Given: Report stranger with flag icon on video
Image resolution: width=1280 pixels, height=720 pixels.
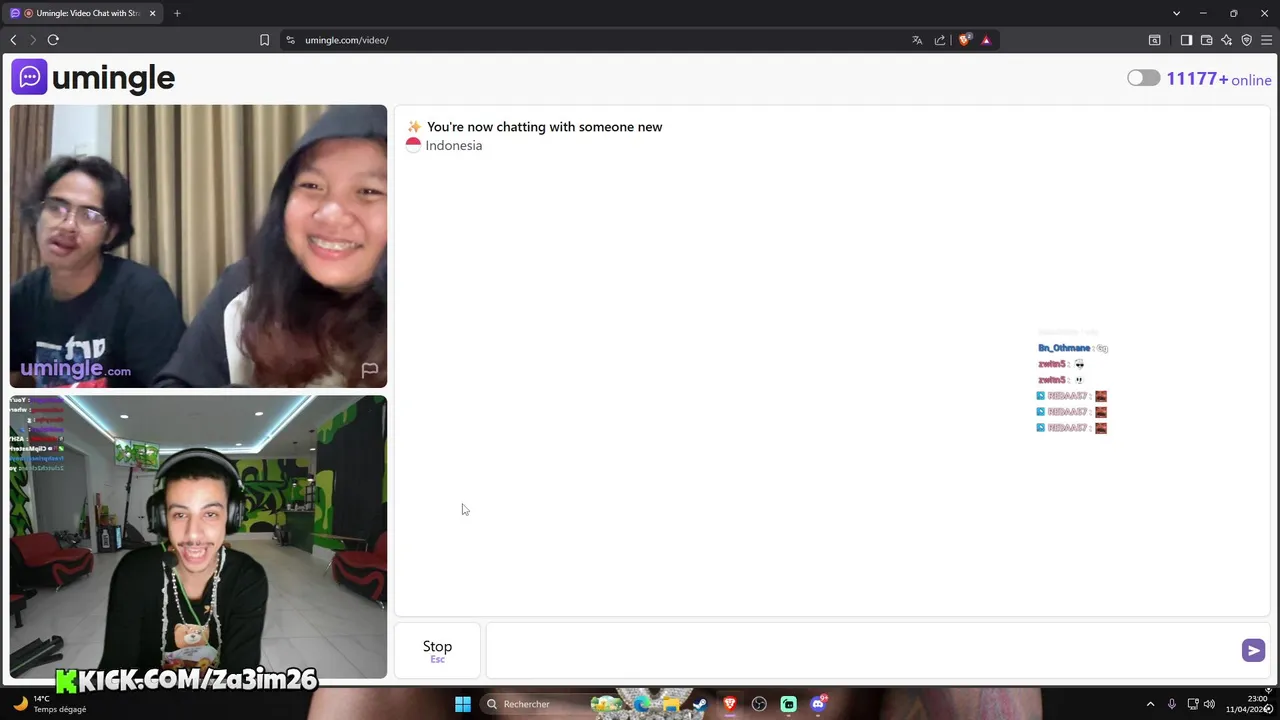Looking at the screenshot, I should tap(370, 370).
